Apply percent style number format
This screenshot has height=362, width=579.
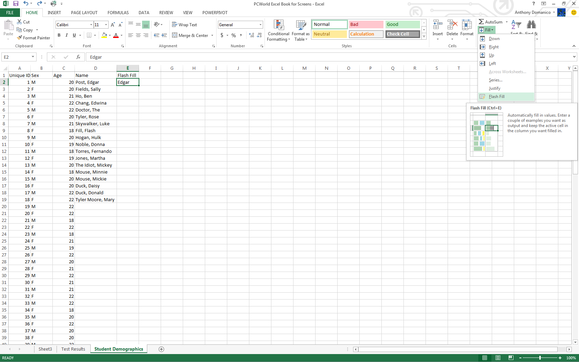tap(233, 35)
